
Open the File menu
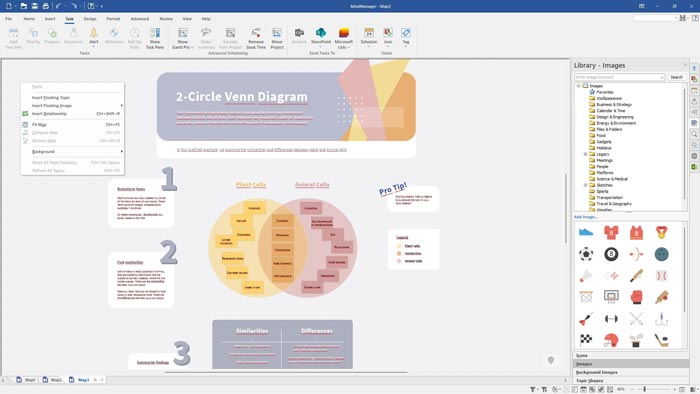click(x=8, y=19)
